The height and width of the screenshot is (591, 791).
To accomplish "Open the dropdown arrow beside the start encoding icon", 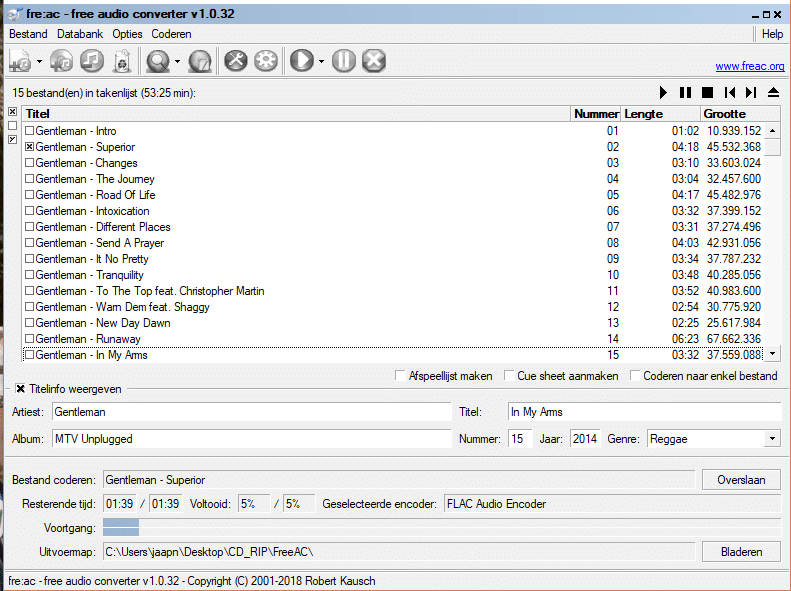I will point(321,62).
